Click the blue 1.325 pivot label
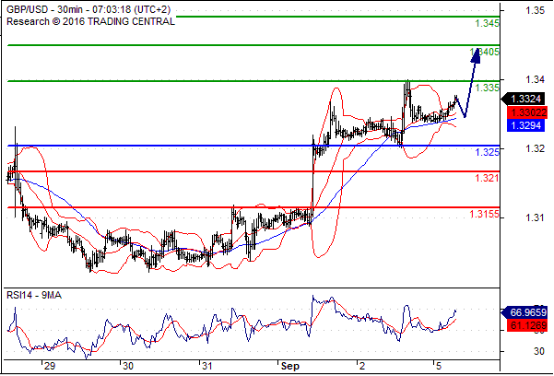The image size is (554, 376). coord(487,152)
